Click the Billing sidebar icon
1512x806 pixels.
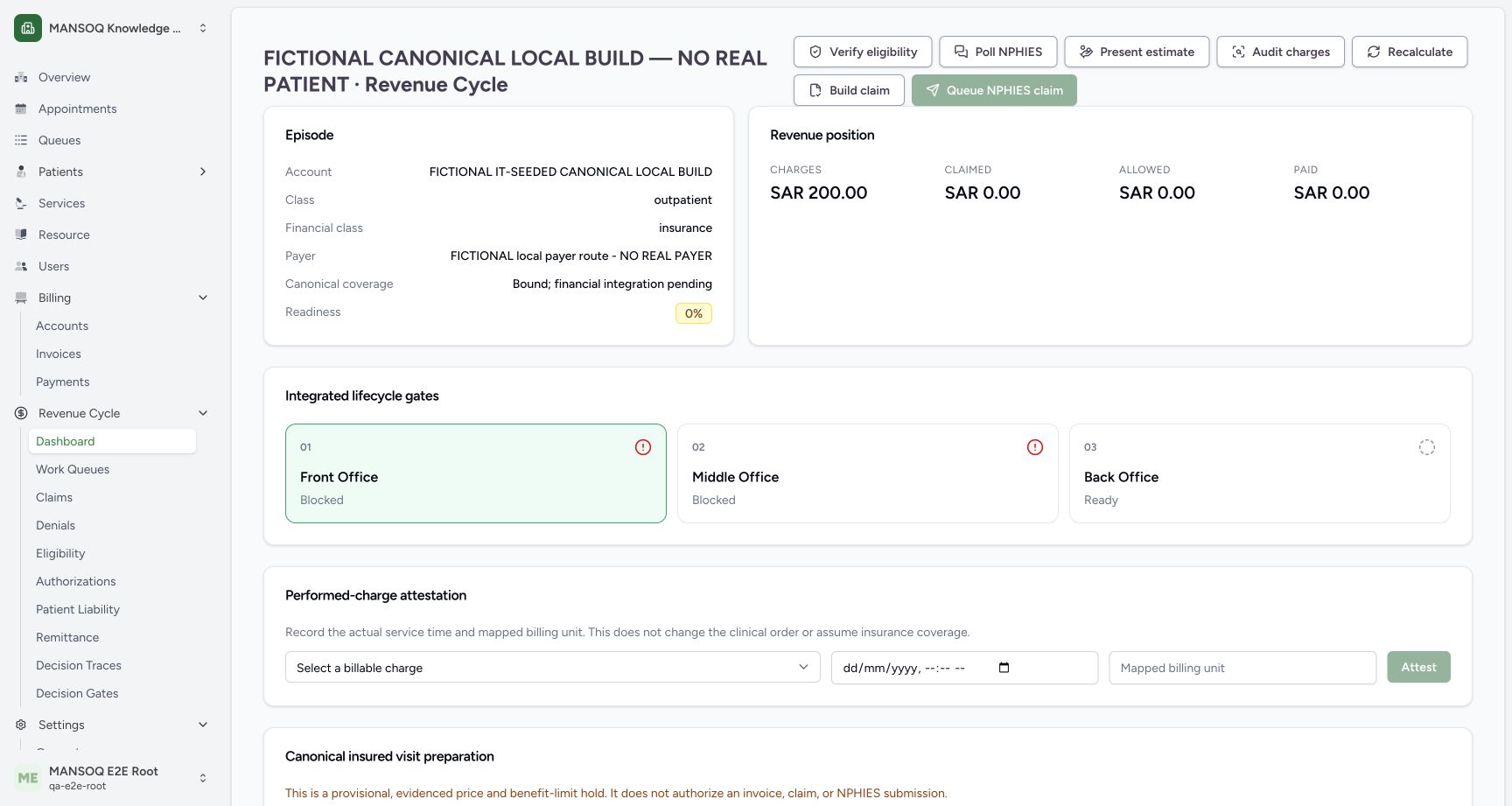pyautogui.click(x=21, y=298)
